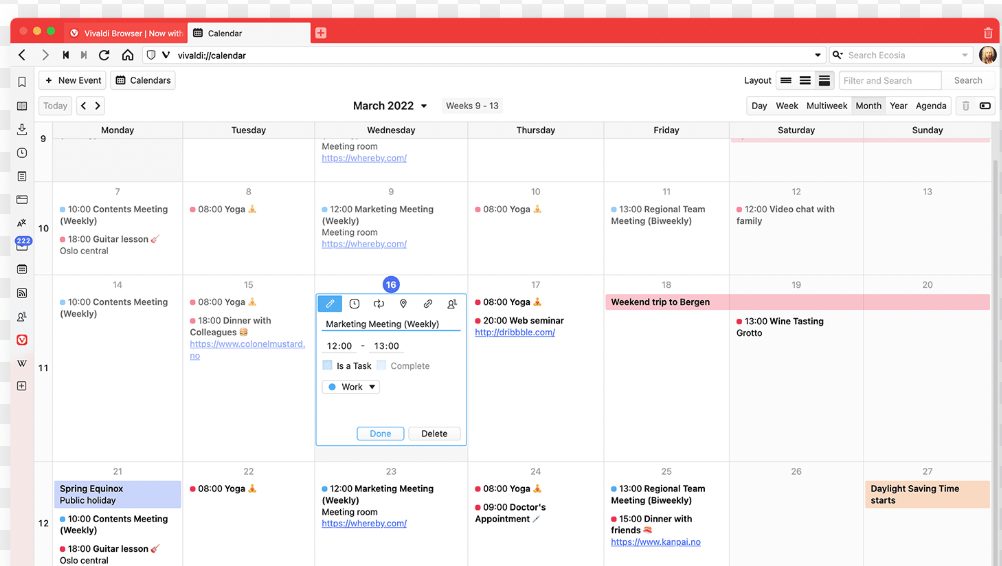The height and width of the screenshot is (566, 1002).
Task: Click the calendar Search button
Action: click(x=968, y=80)
